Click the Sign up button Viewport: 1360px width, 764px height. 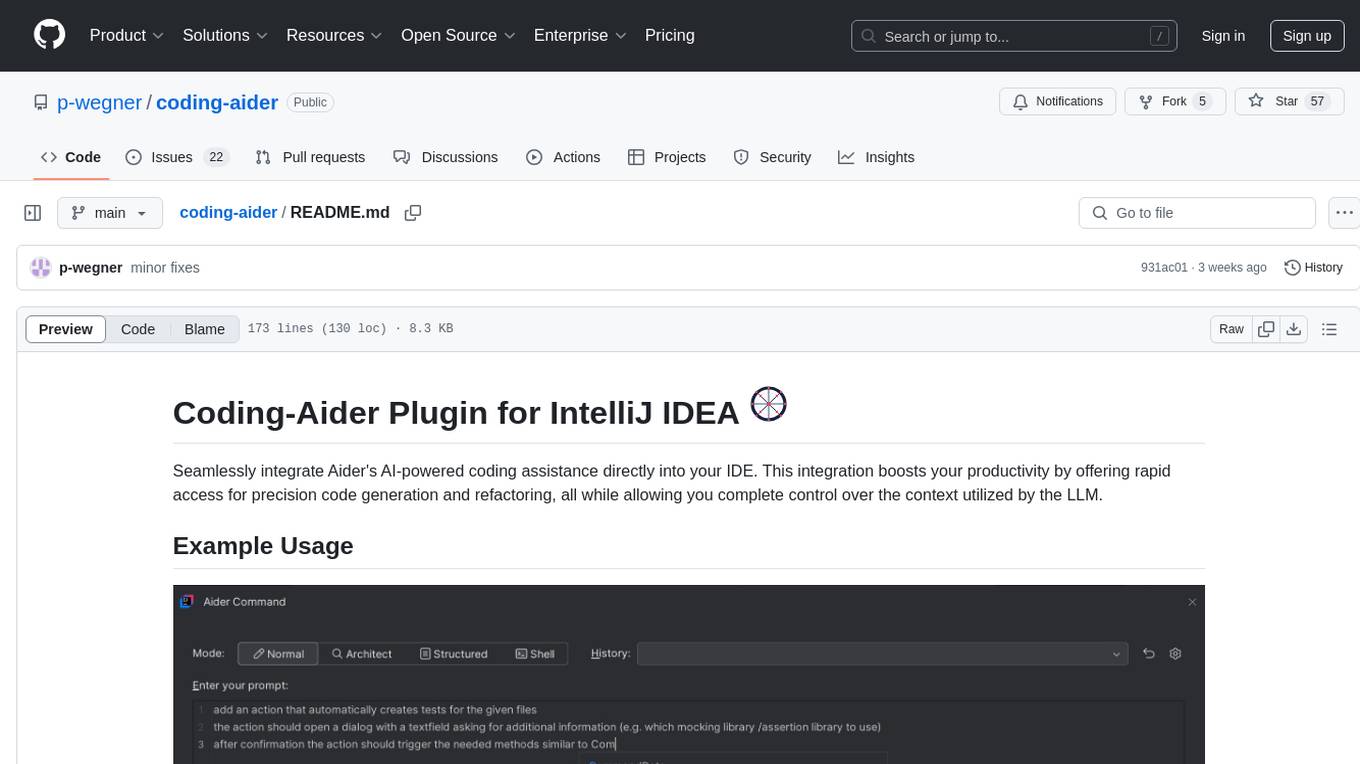point(1307,36)
